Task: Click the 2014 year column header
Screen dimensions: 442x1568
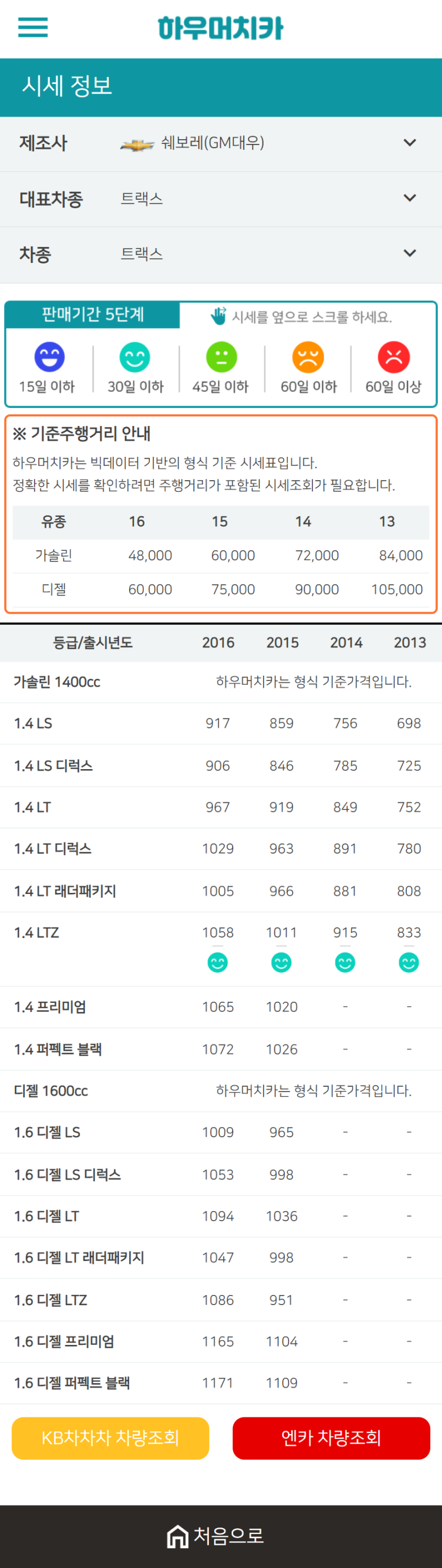Action: tap(346, 642)
